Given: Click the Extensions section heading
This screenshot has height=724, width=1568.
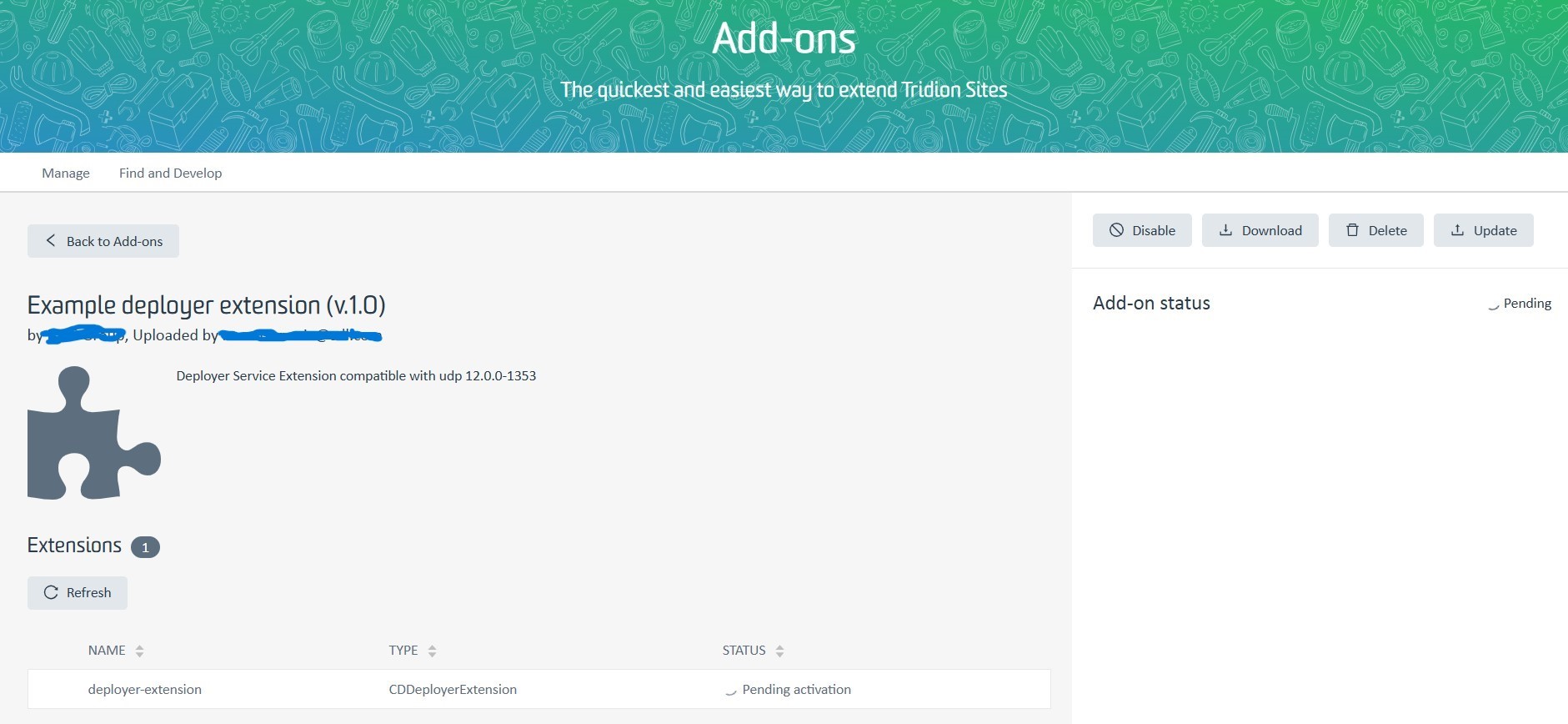Looking at the screenshot, I should tap(74, 546).
